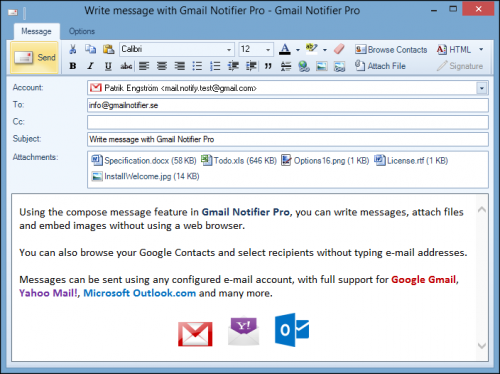Minimize the Gmail Notifier Pro window
Viewport: 500px width, 374px height.
point(434,10)
